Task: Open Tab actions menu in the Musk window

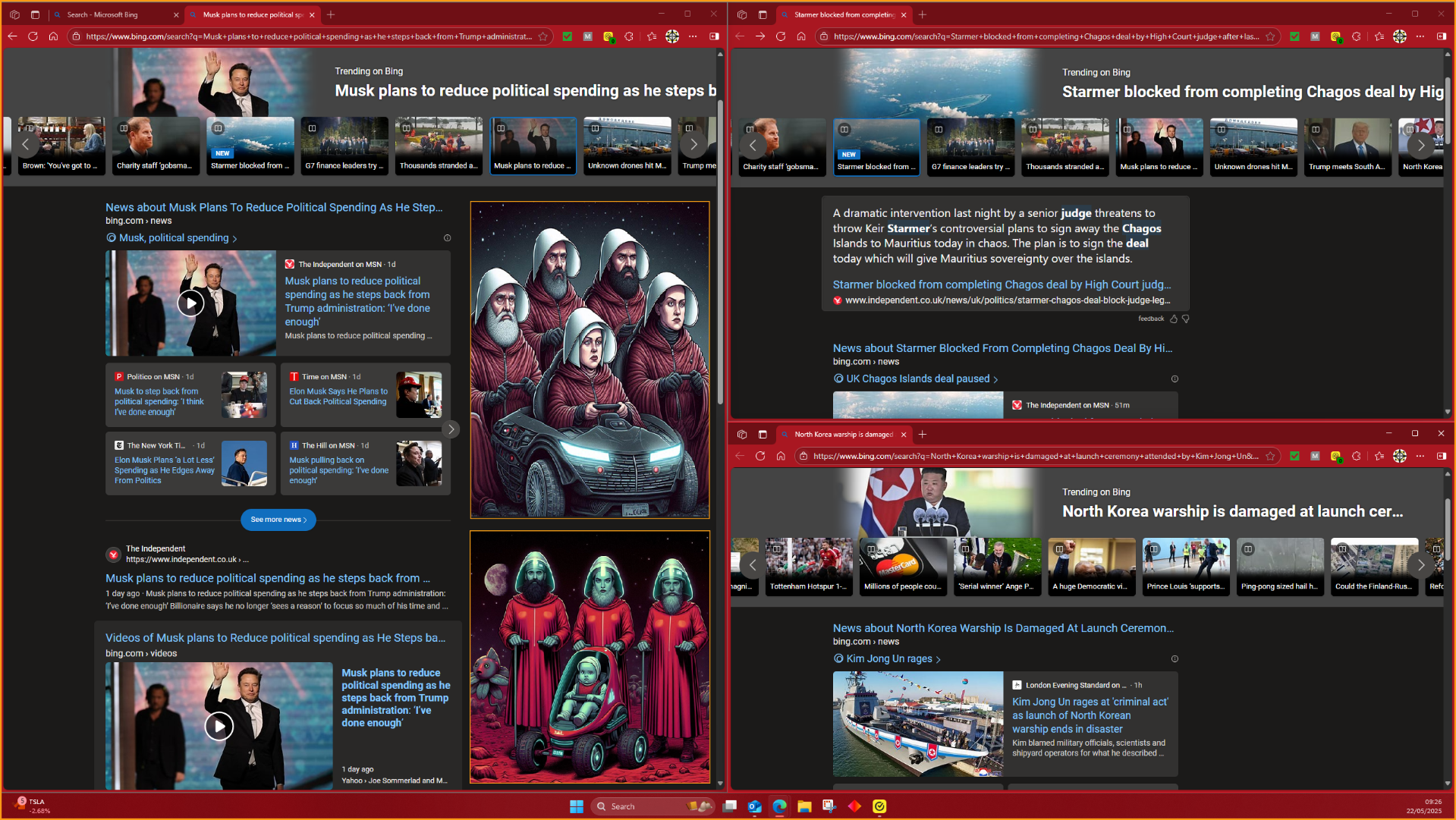Action: 35,14
